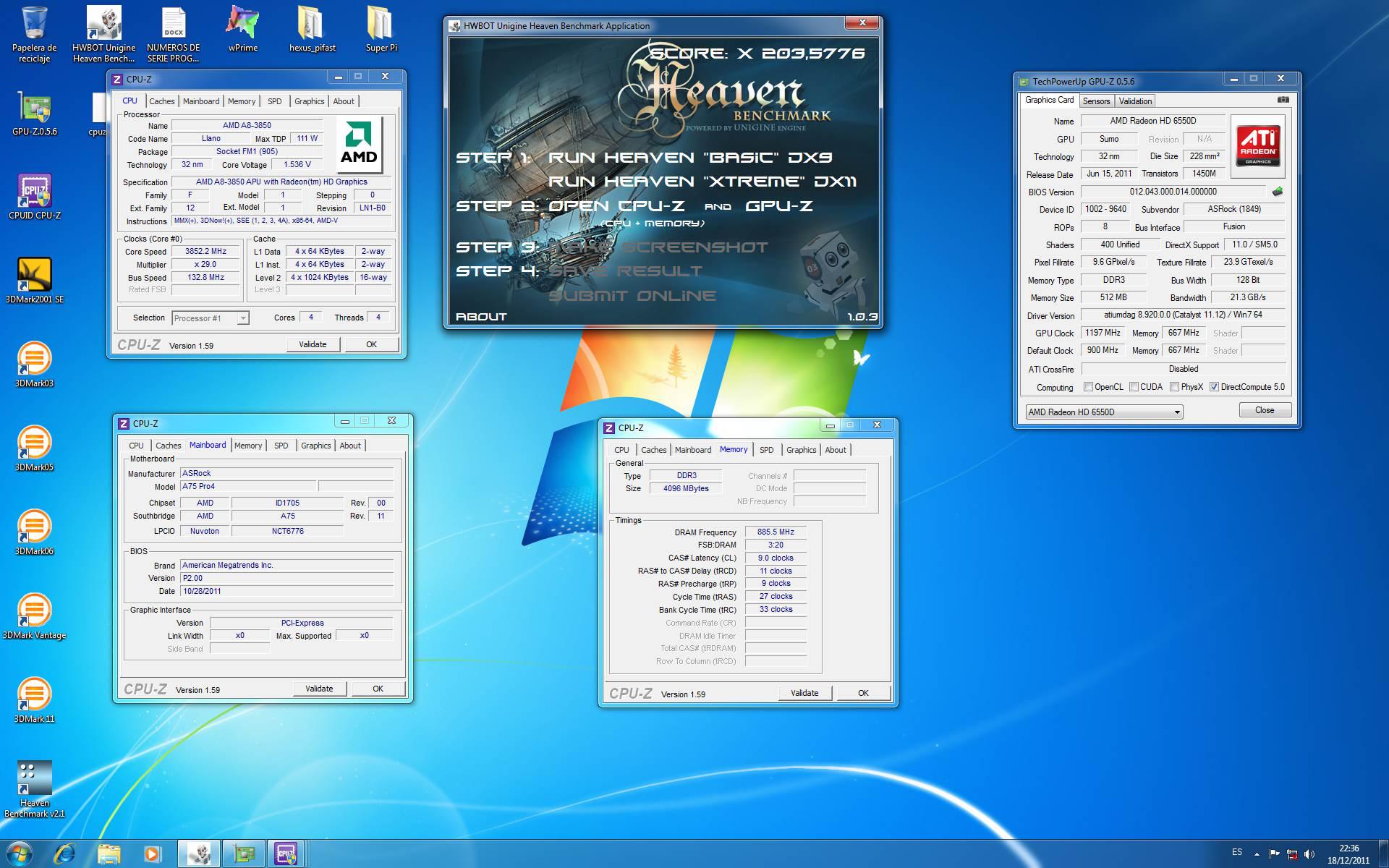Click Validate in the CPU-Z Memory window

click(x=804, y=693)
